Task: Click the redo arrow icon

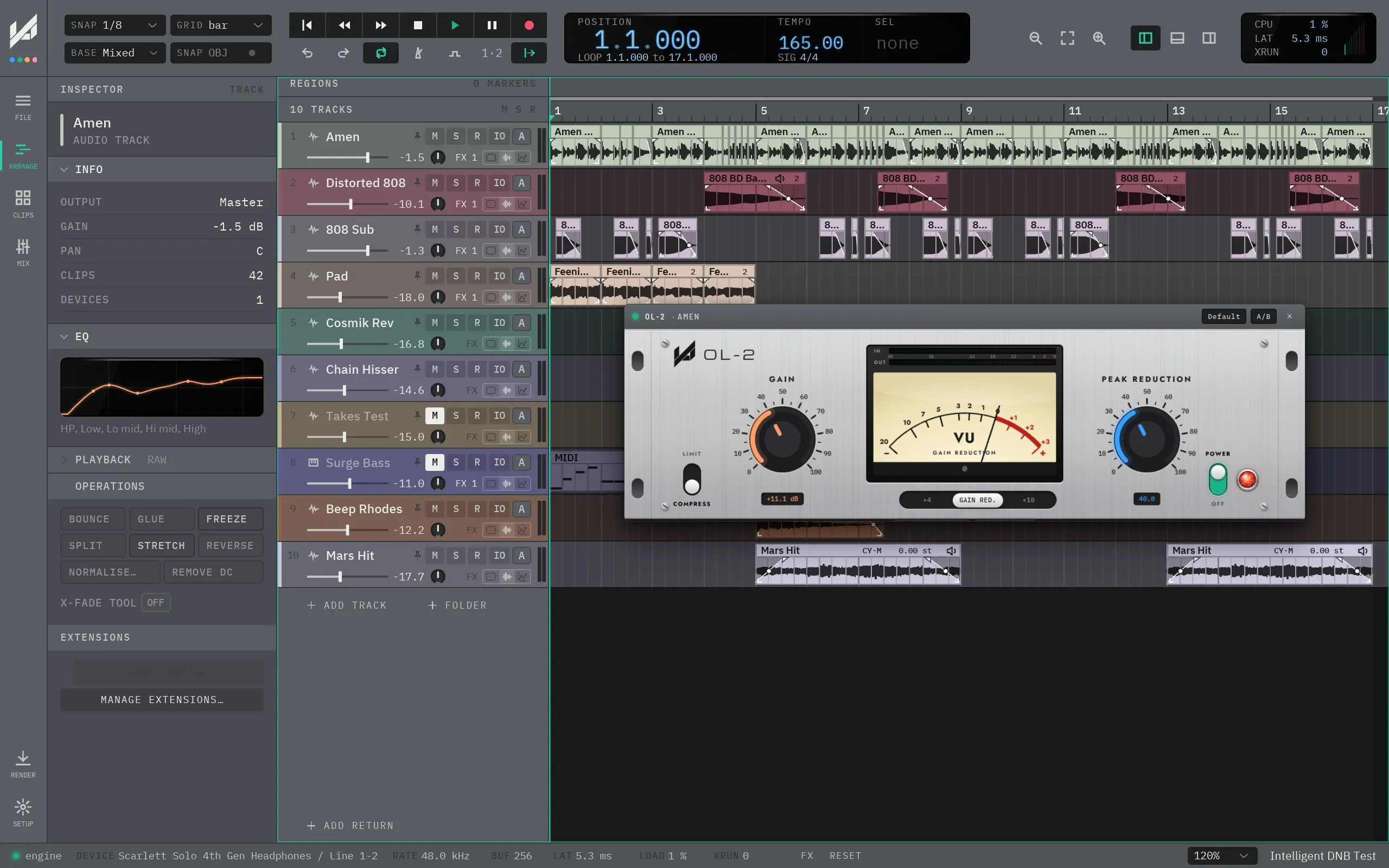Action: pos(343,53)
